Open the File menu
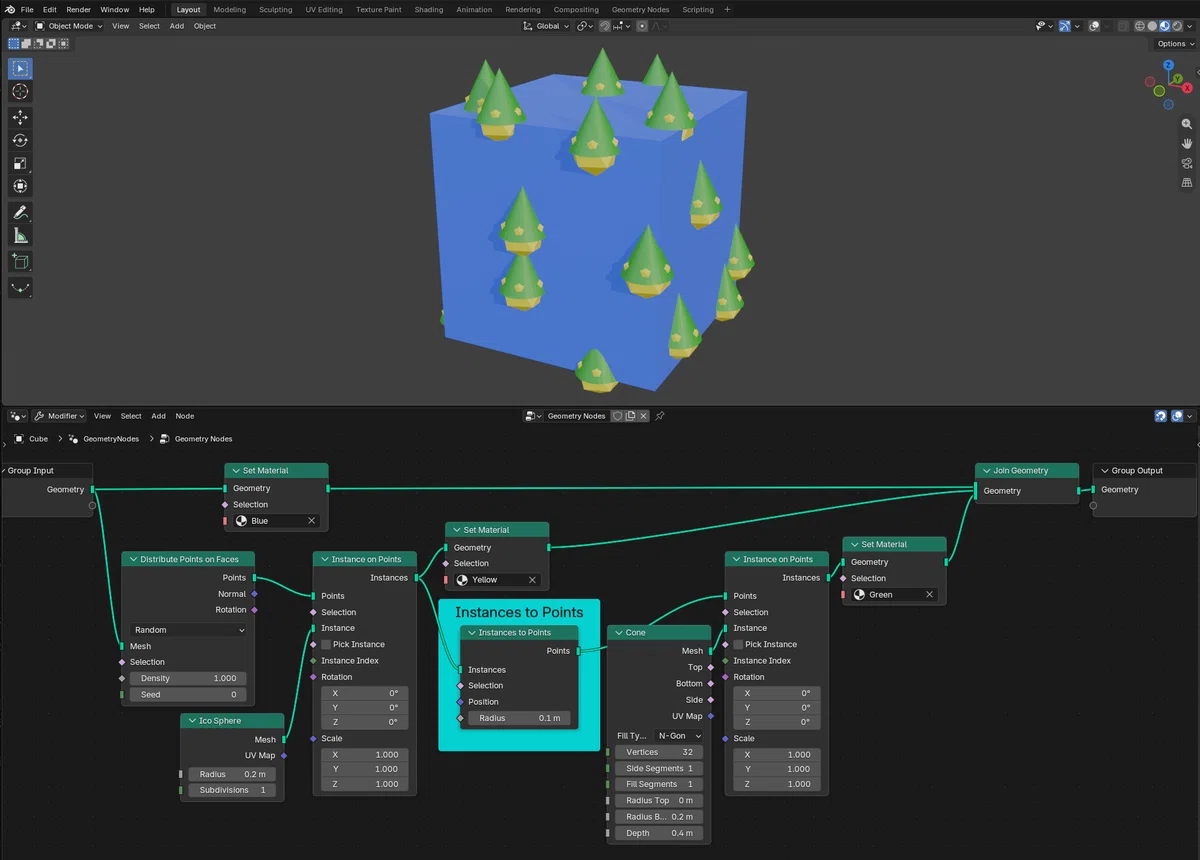Viewport: 1200px width, 860px height. (x=27, y=9)
